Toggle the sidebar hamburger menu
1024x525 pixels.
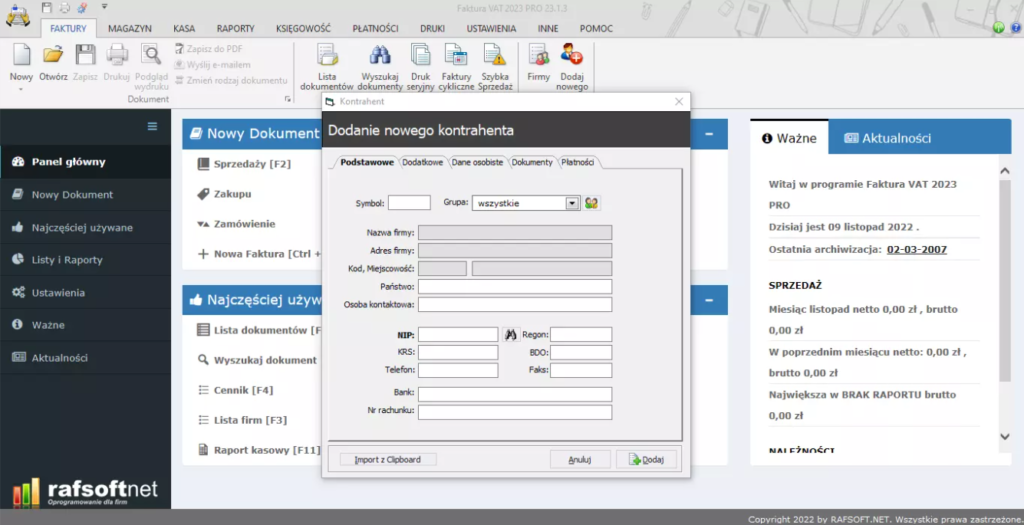pos(153,126)
